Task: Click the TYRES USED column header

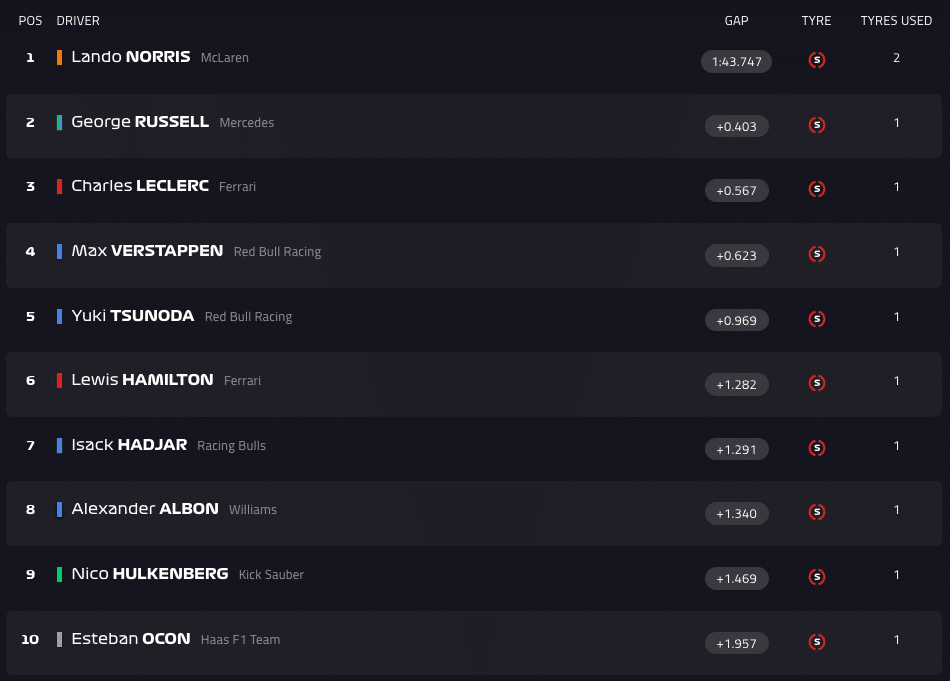Action: click(x=896, y=21)
